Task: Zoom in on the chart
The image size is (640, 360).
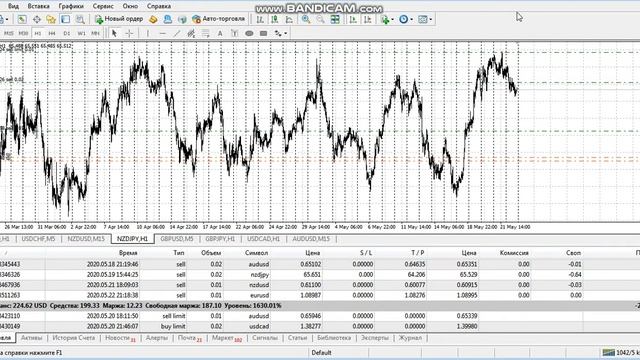Action: pyautogui.click(x=306, y=19)
